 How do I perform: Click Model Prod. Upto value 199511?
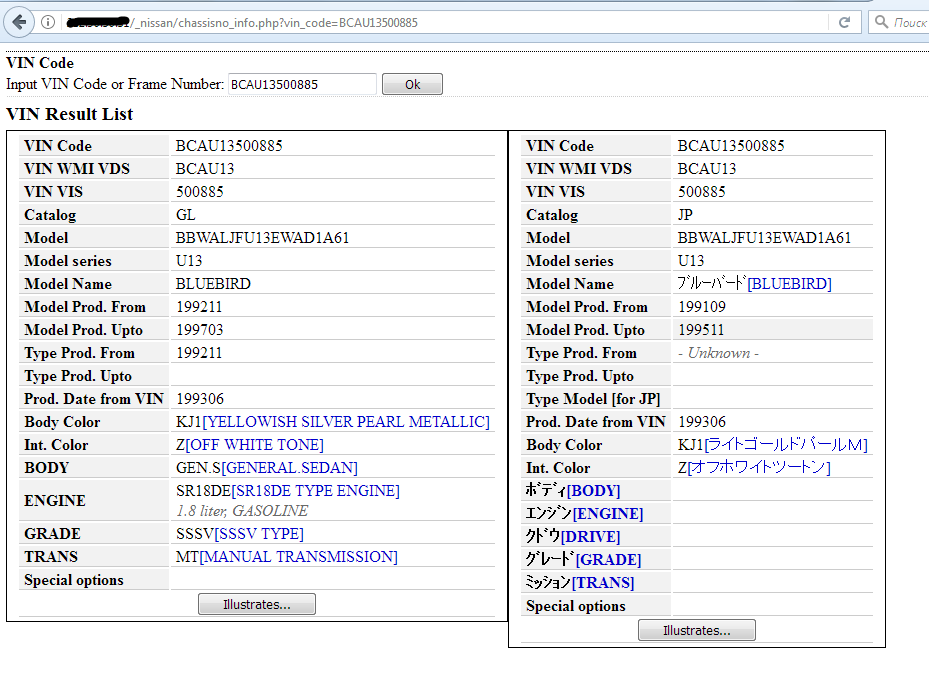click(701, 330)
